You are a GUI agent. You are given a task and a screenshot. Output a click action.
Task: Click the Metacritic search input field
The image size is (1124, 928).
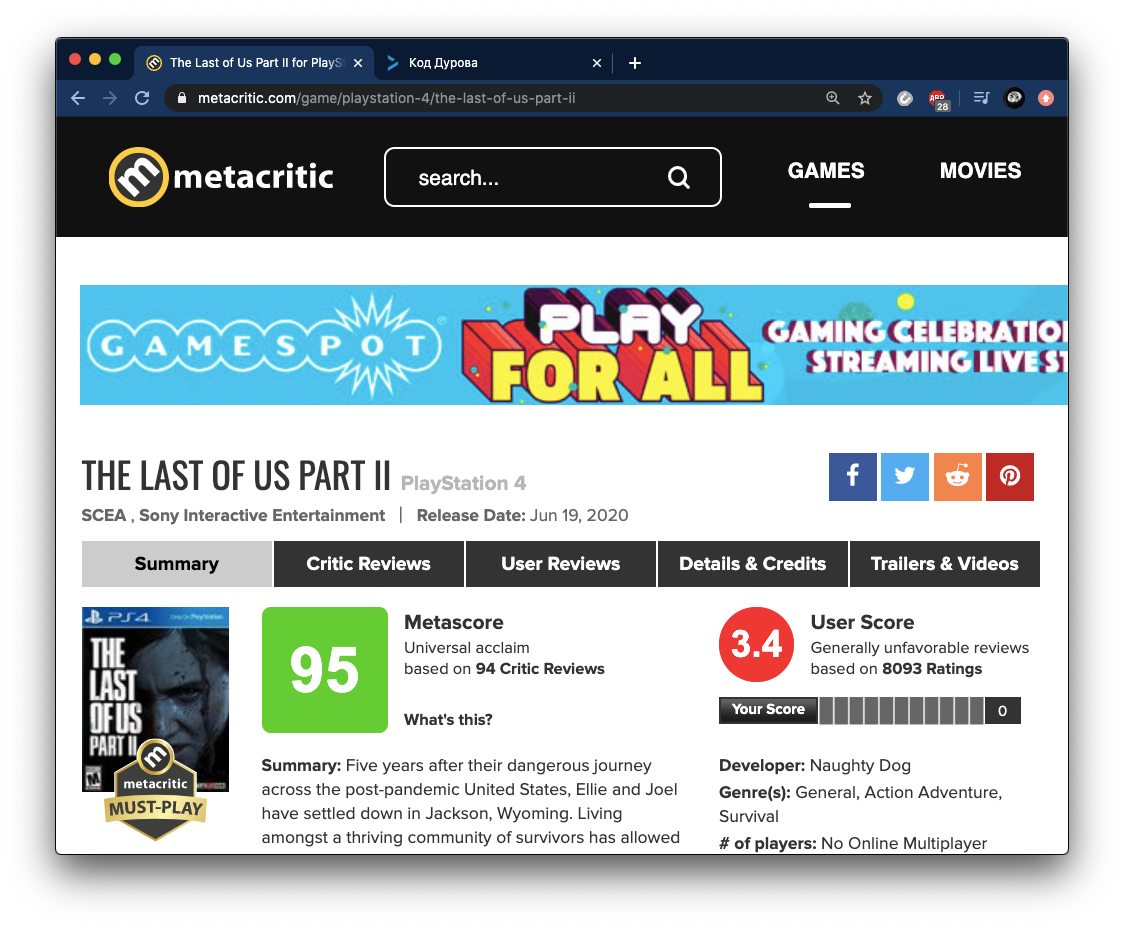pos(530,178)
